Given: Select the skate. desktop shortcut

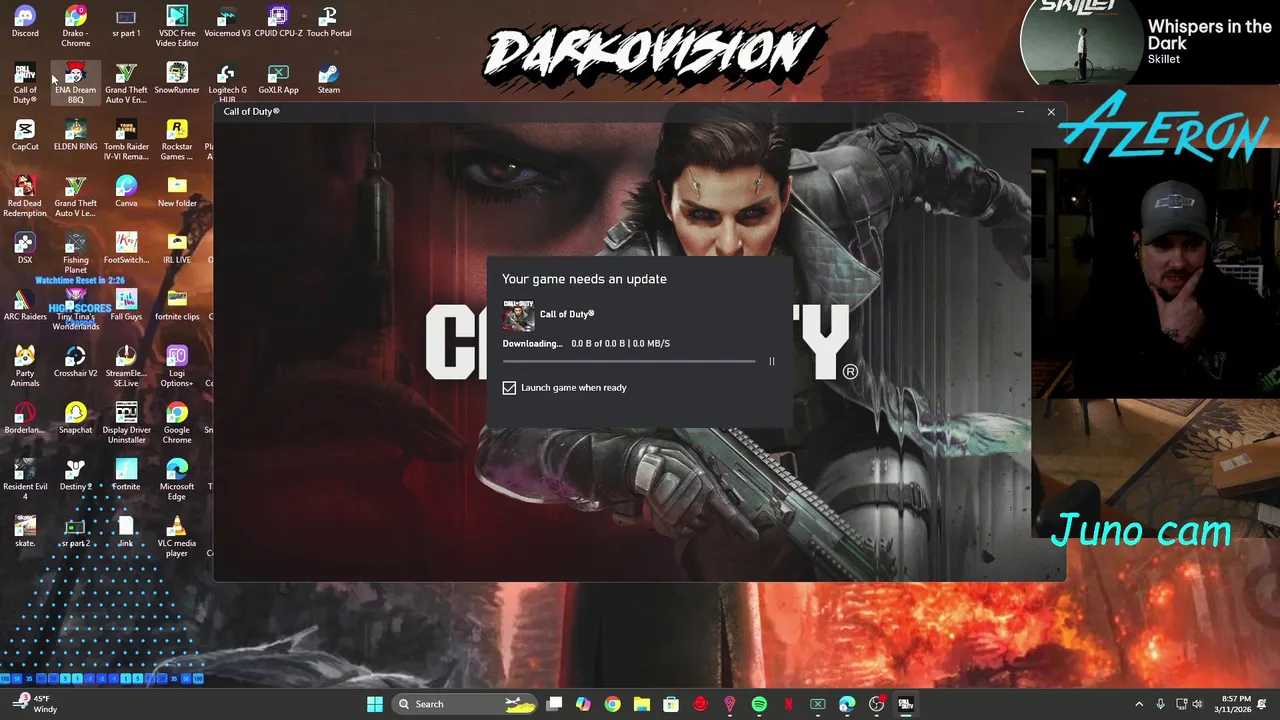Looking at the screenshot, I should tap(25, 532).
